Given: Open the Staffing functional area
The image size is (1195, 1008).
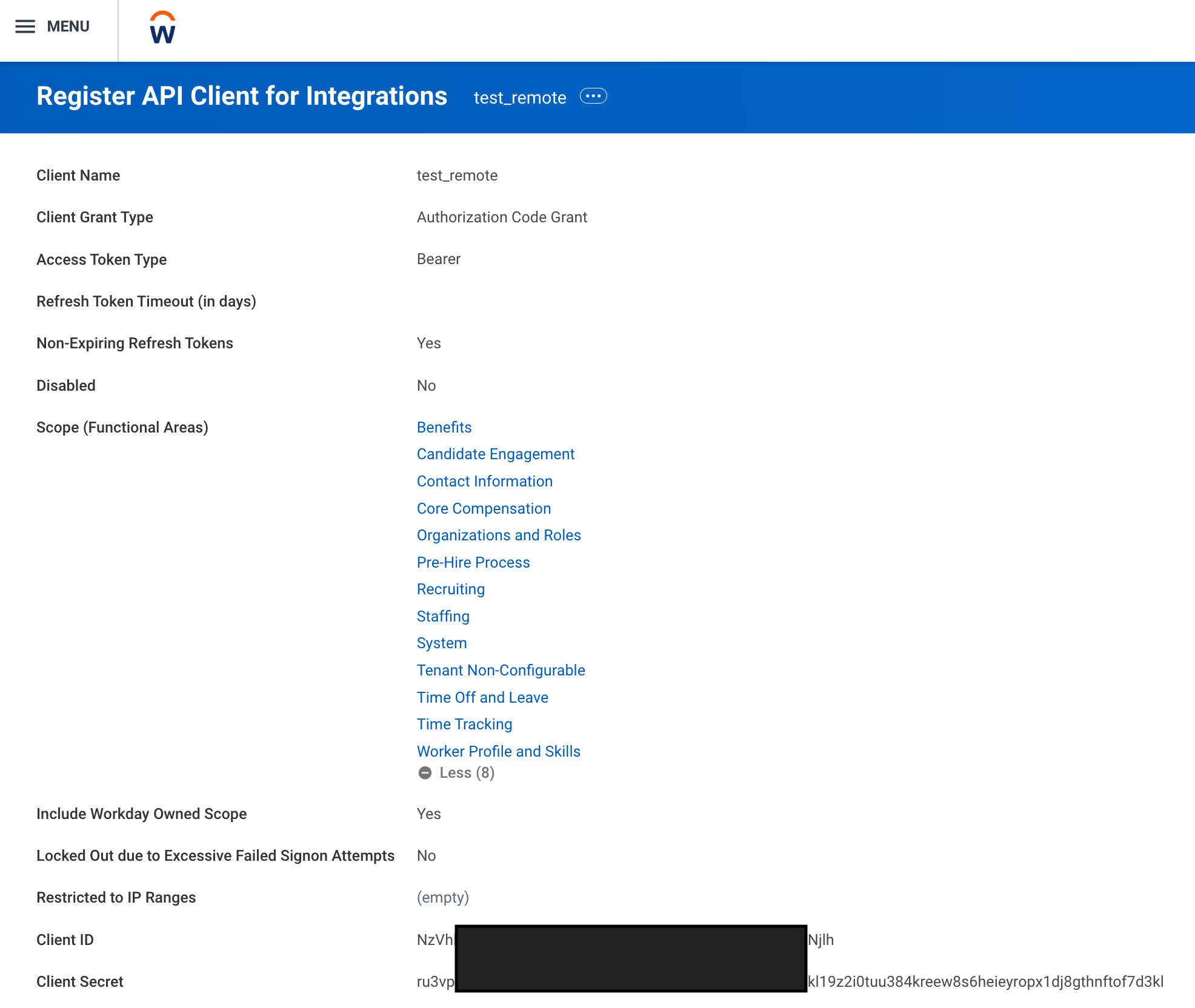Looking at the screenshot, I should coord(442,616).
